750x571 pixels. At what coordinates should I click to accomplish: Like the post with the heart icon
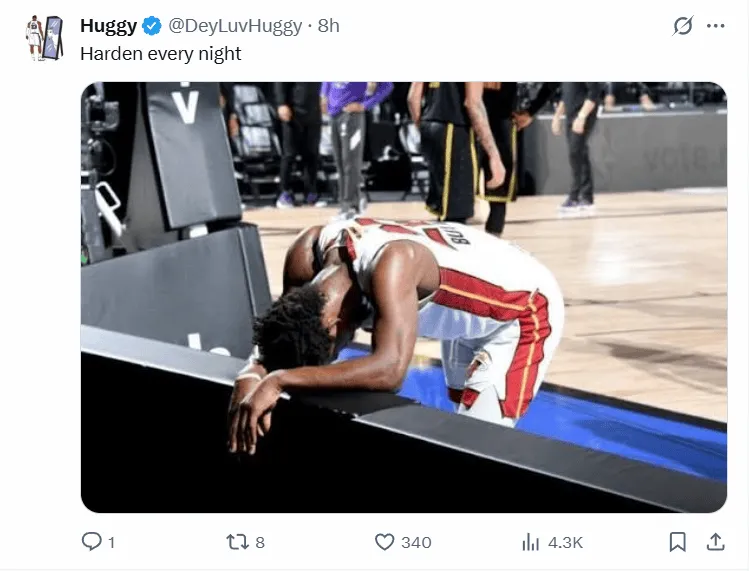[x=385, y=542]
